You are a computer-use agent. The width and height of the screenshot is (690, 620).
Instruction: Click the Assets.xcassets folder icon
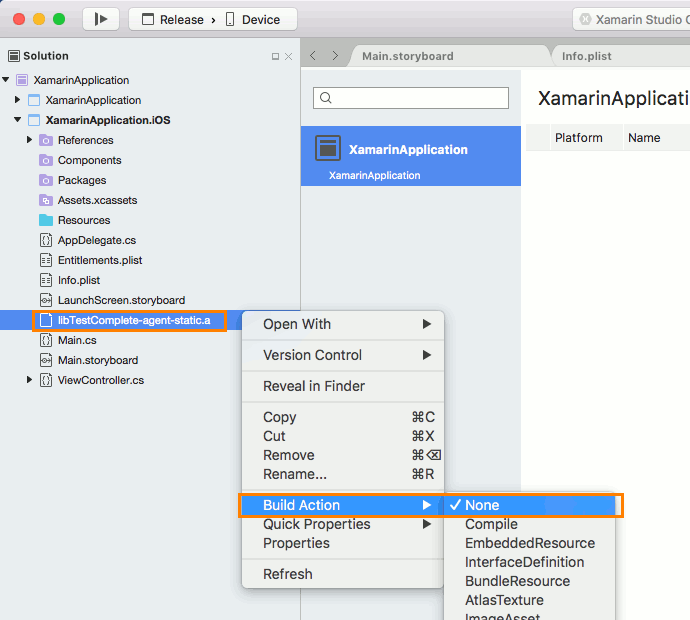46,200
